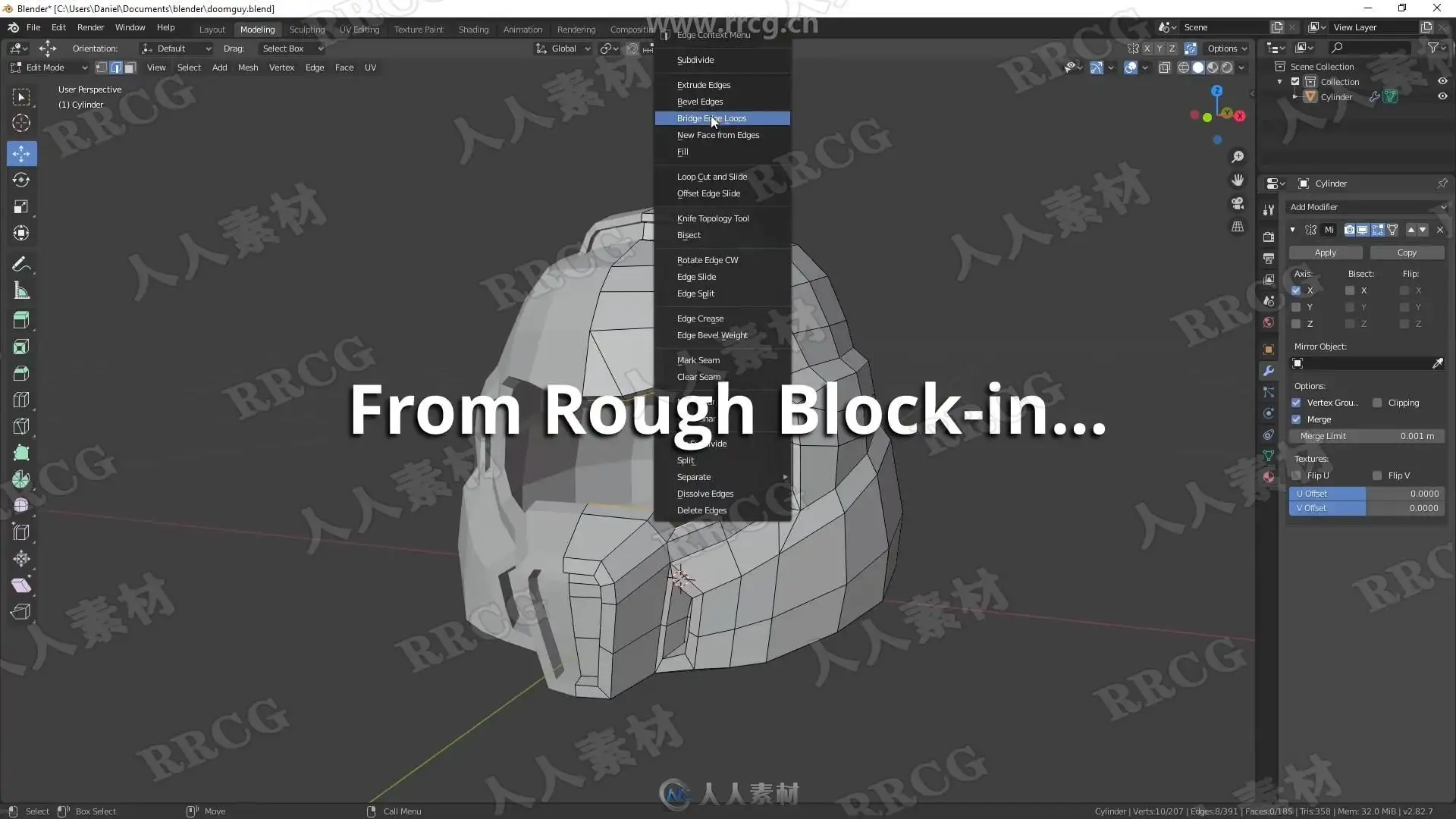Disable the Merge checkbox
Viewport: 1456px width, 819px height.
pos(1296,419)
